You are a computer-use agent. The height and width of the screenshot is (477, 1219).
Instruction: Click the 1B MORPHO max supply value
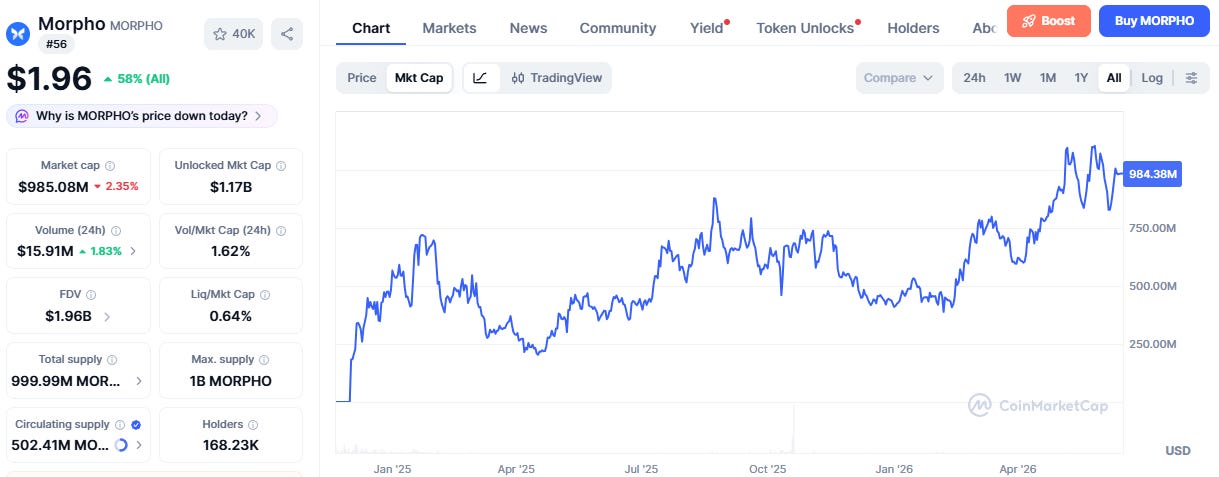point(231,381)
